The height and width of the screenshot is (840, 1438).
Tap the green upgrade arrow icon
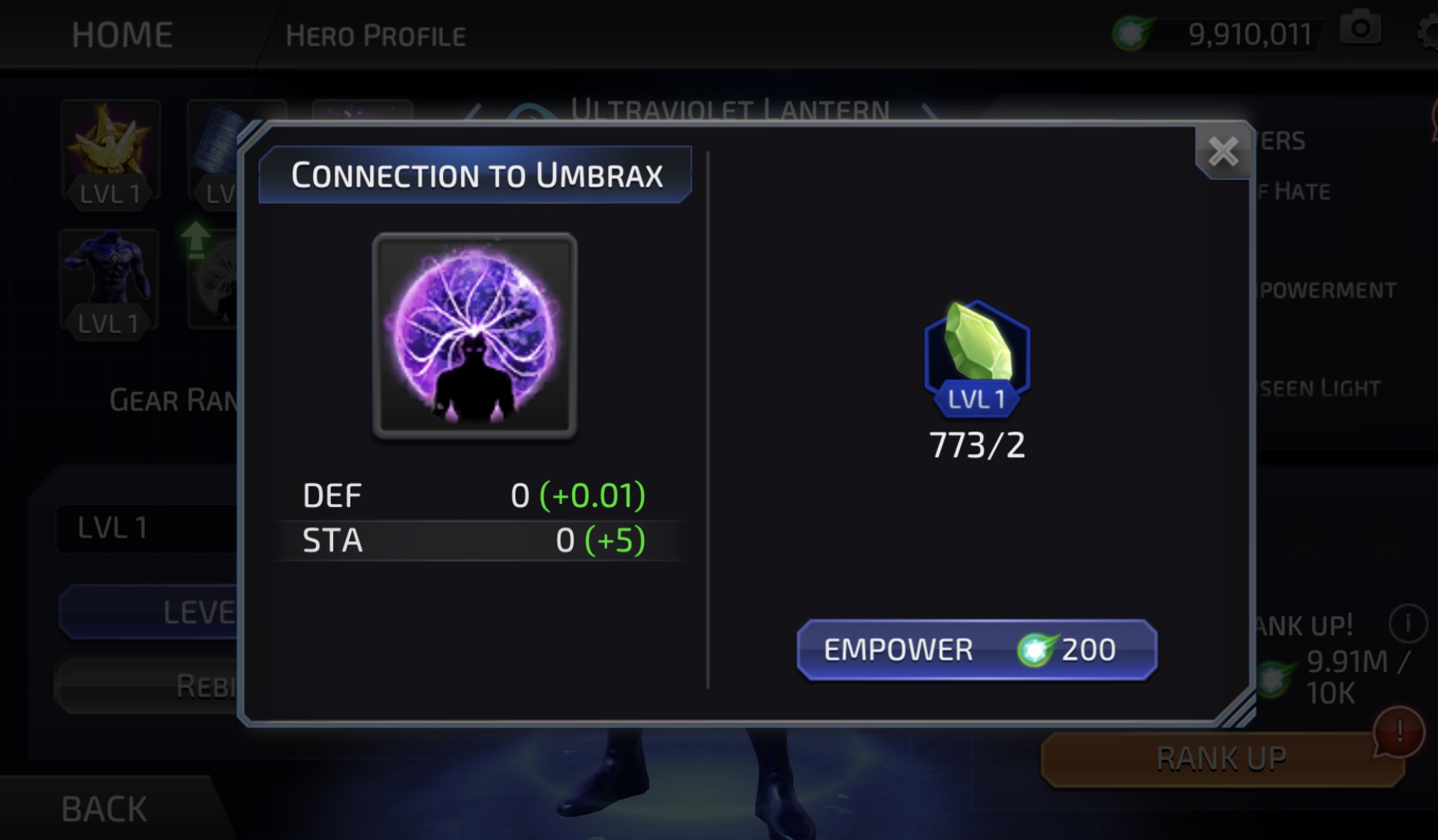(x=196, y=240)
